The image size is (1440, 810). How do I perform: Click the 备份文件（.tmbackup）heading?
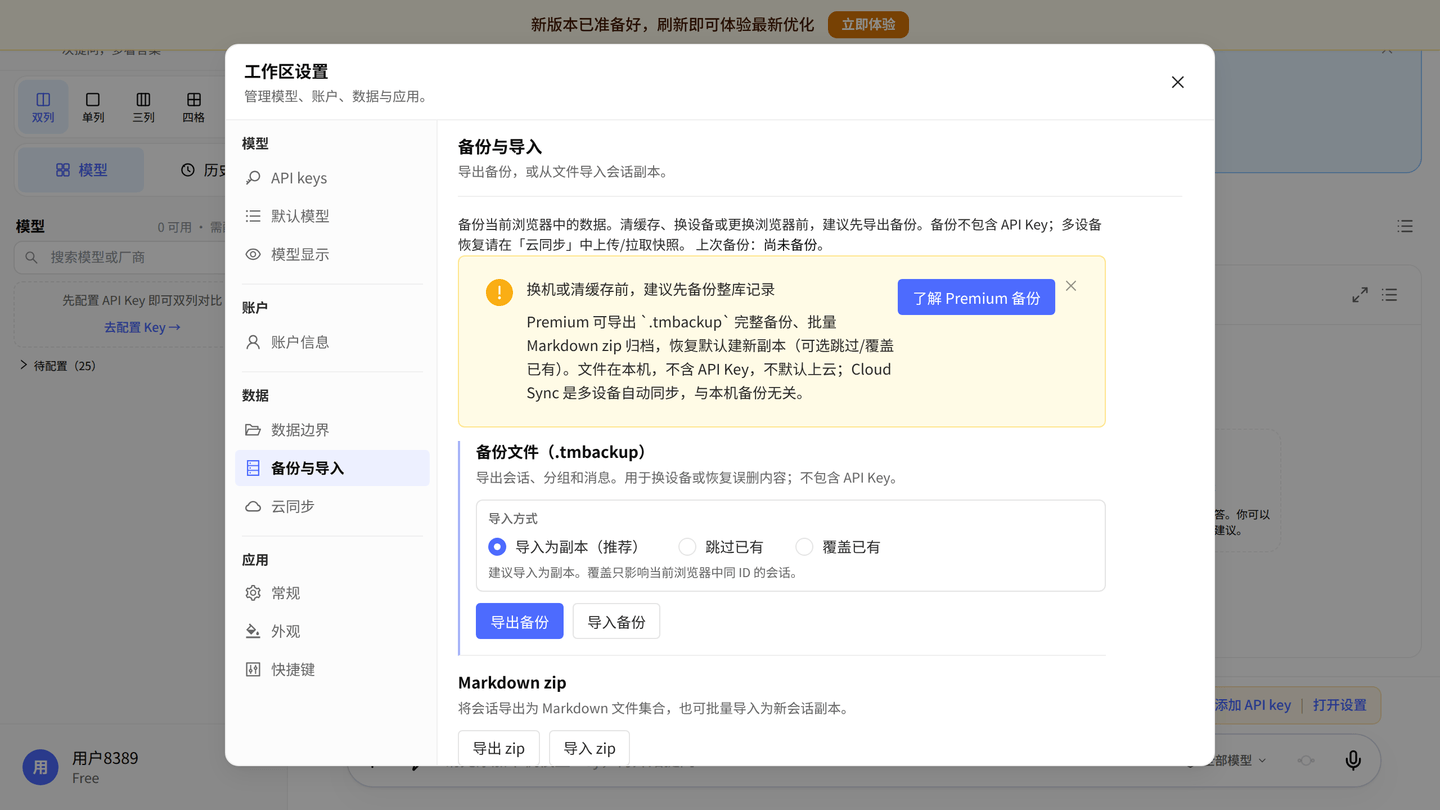[564, 452]
